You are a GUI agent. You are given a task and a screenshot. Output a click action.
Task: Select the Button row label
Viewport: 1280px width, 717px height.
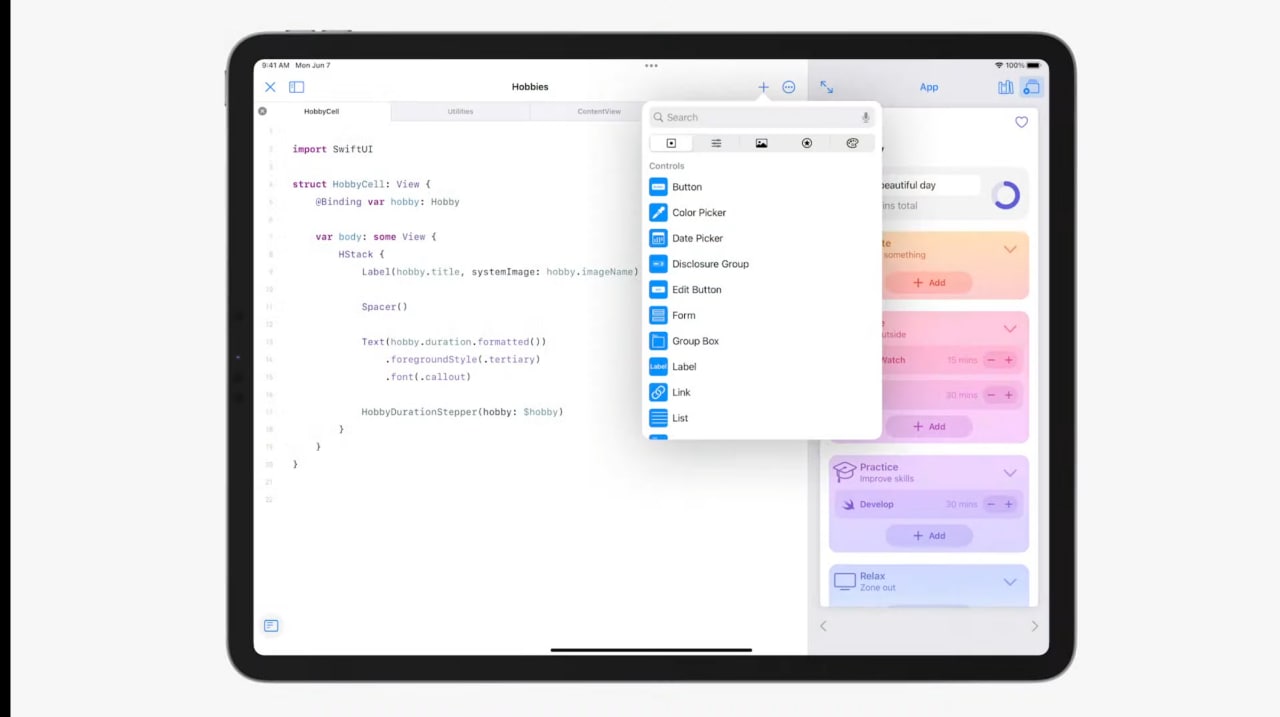687,187
